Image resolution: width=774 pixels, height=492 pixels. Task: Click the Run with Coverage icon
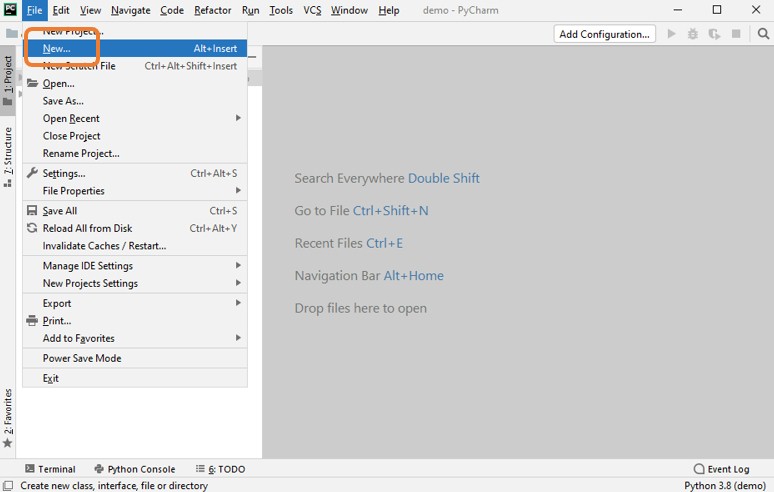(x=714, y=34)
